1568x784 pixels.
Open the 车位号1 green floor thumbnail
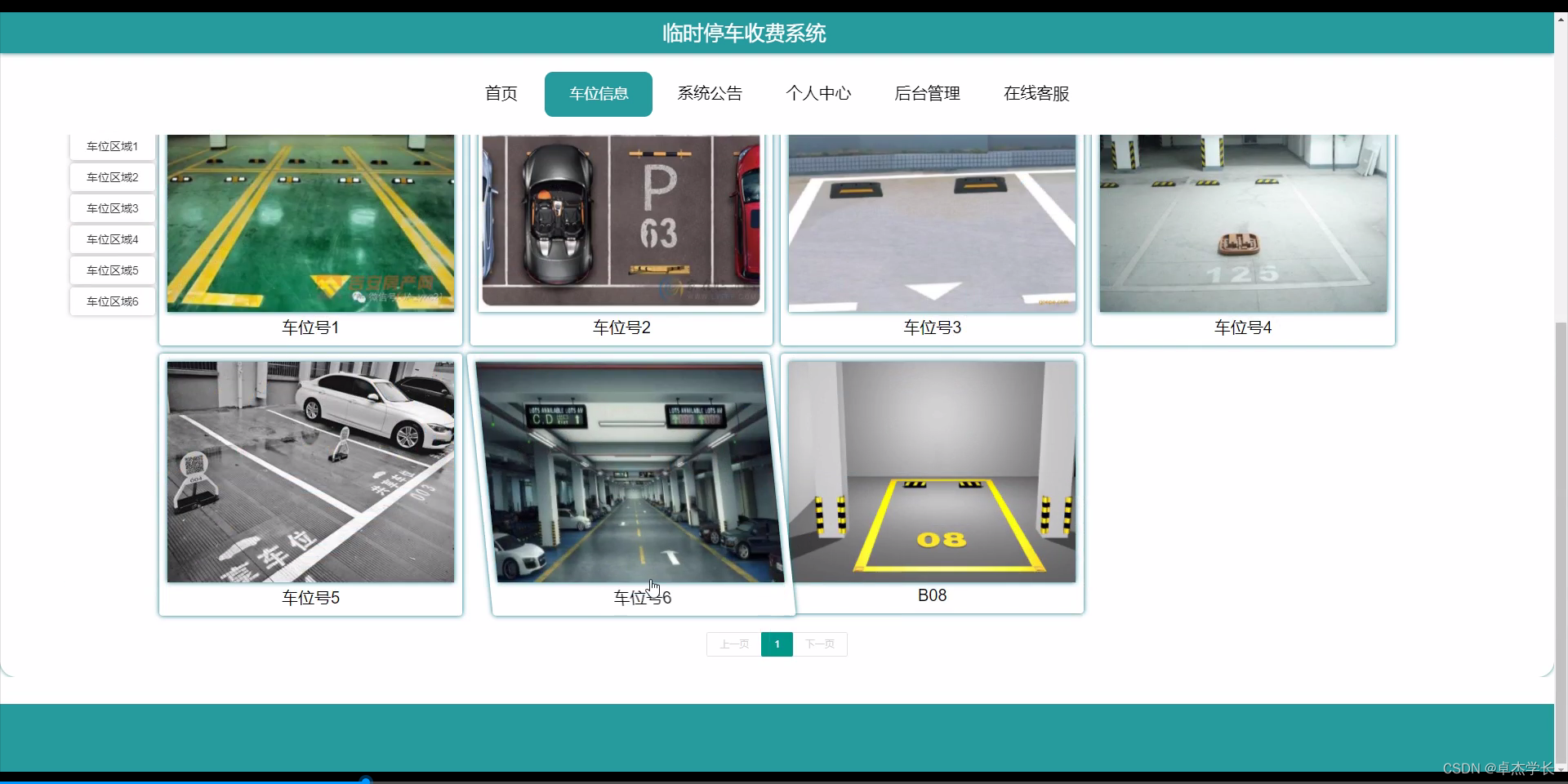point(310,223)
